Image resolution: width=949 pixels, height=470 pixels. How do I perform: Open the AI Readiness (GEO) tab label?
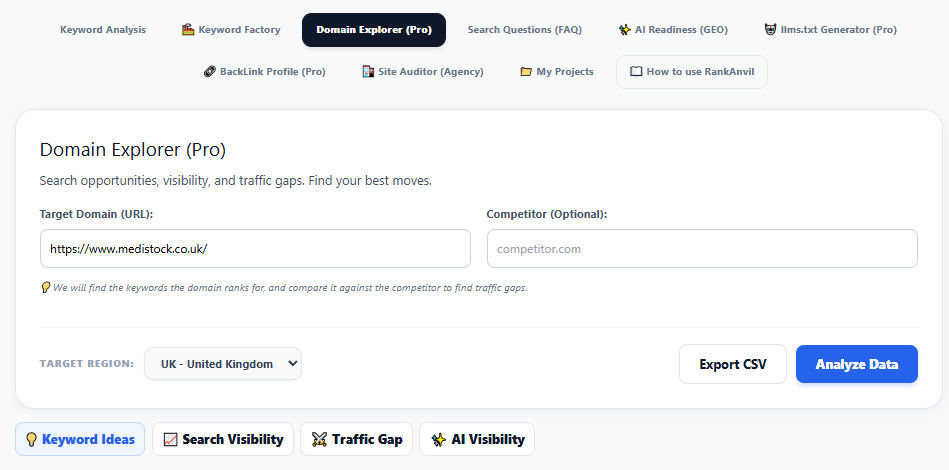click(681, 30)
